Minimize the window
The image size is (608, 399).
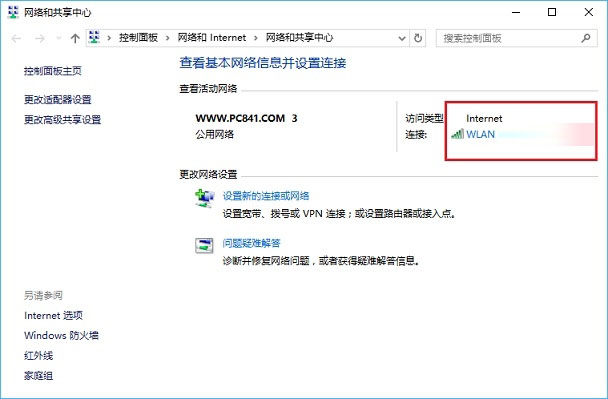[516, 12]
